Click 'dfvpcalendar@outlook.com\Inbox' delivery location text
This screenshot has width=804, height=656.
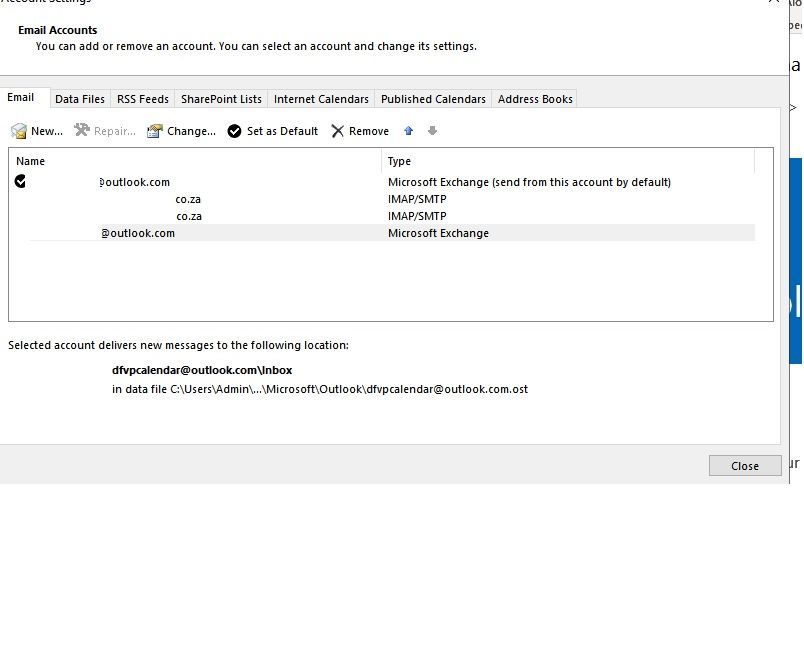202,370
